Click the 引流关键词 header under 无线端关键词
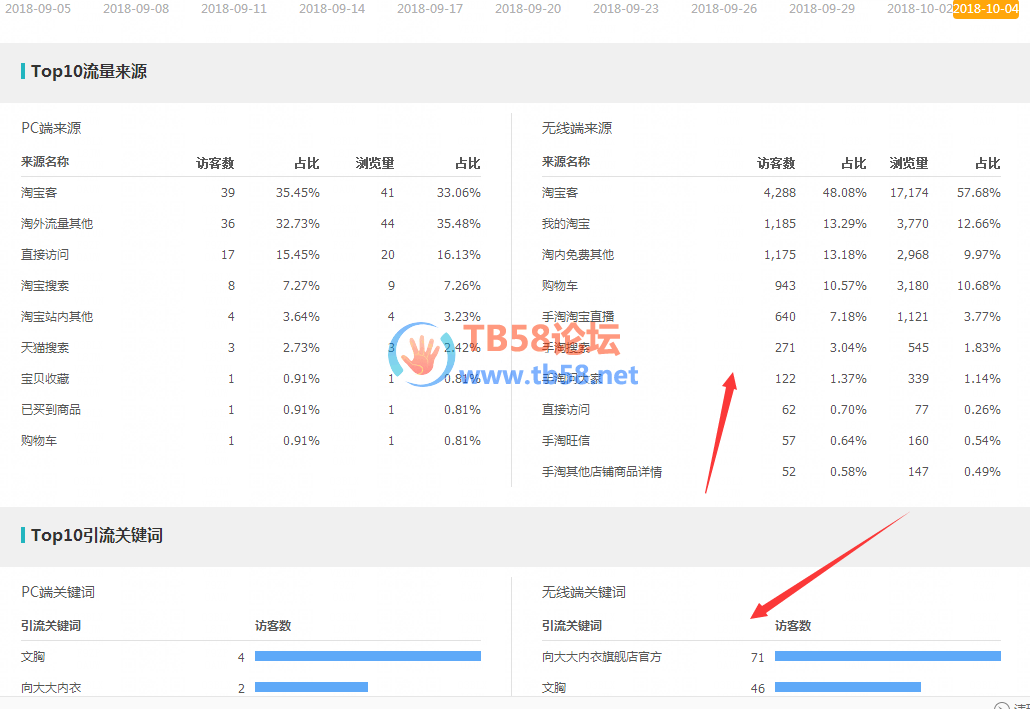 point(571,626)
